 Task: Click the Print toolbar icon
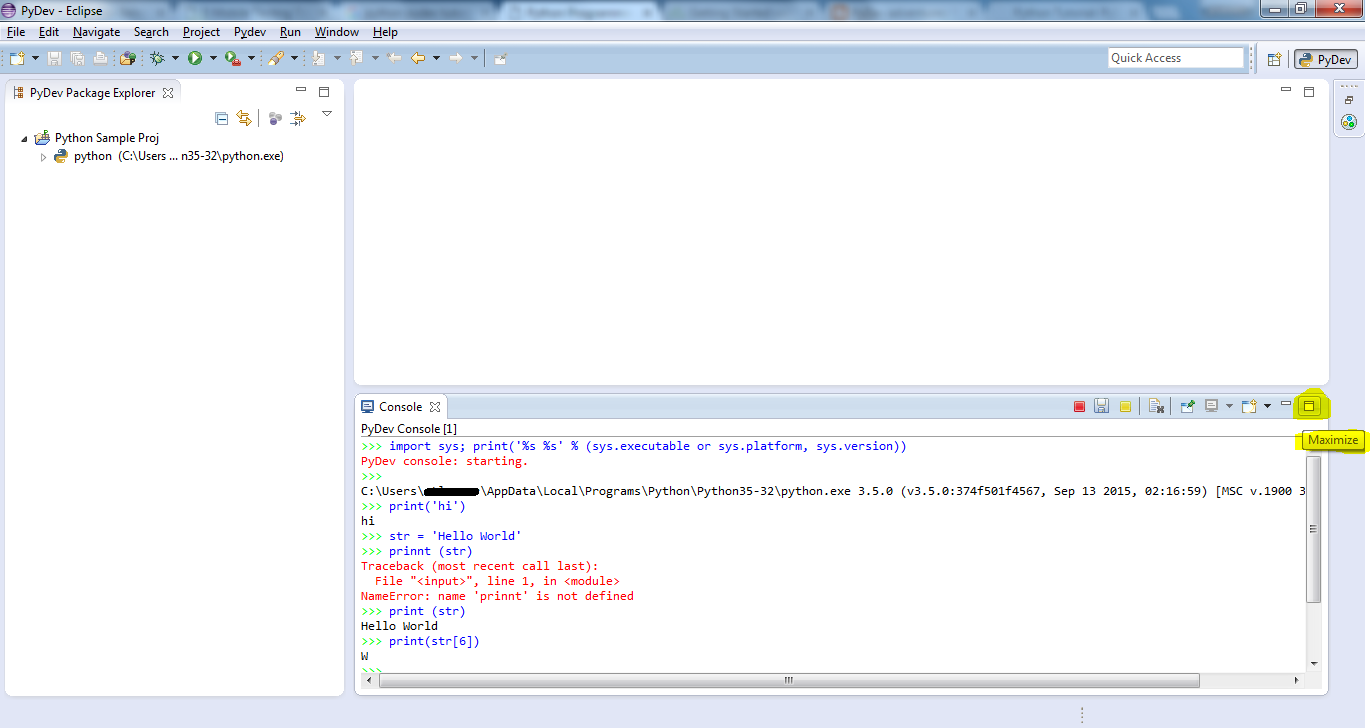[x=100, y=58]
